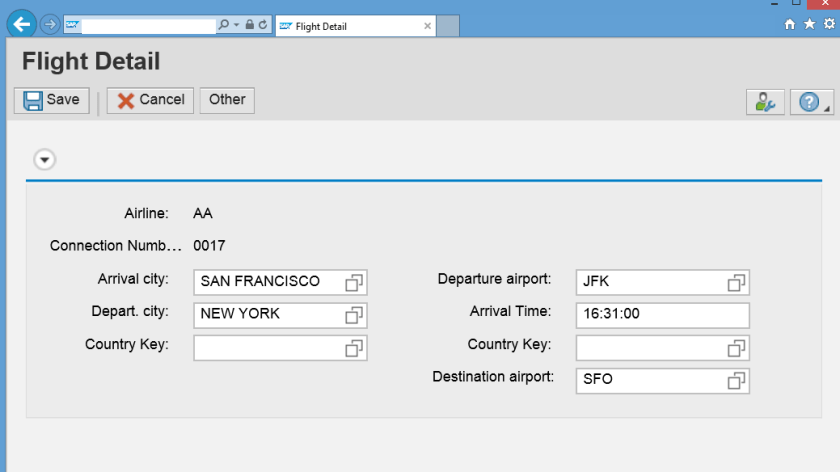Open the address bar search dropdown arrow
840x472 pixels.
236,25
